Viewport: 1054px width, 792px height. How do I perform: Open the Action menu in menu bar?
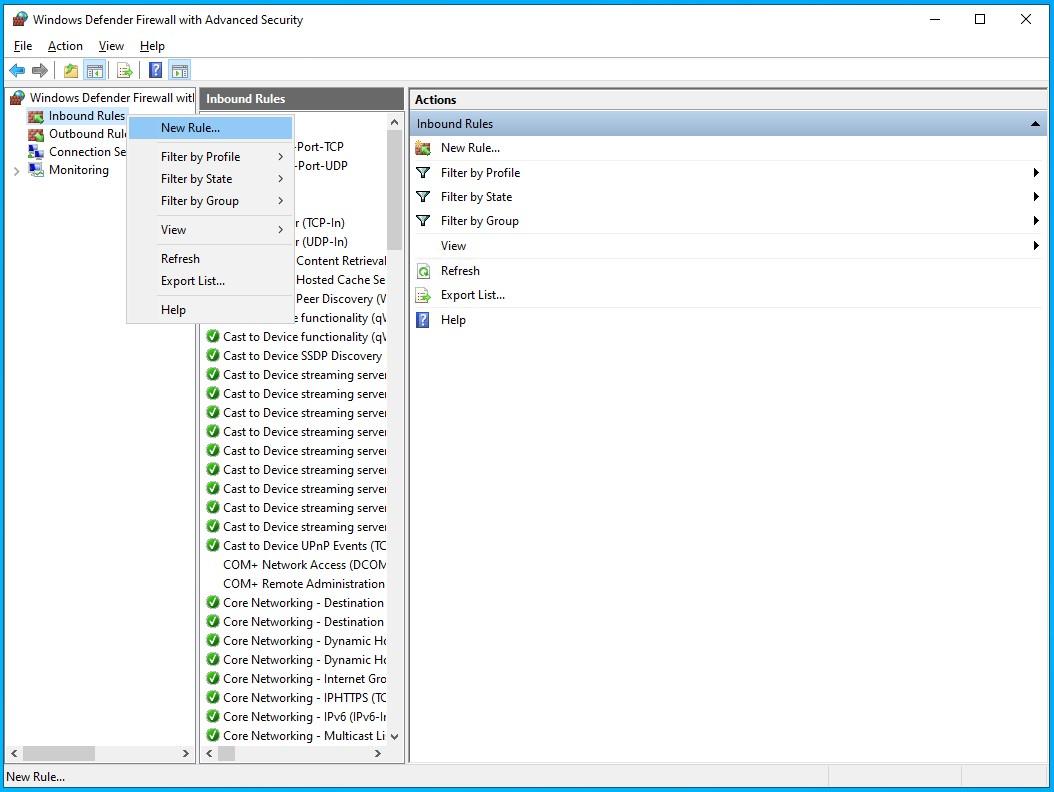click(x=65, y=46)
